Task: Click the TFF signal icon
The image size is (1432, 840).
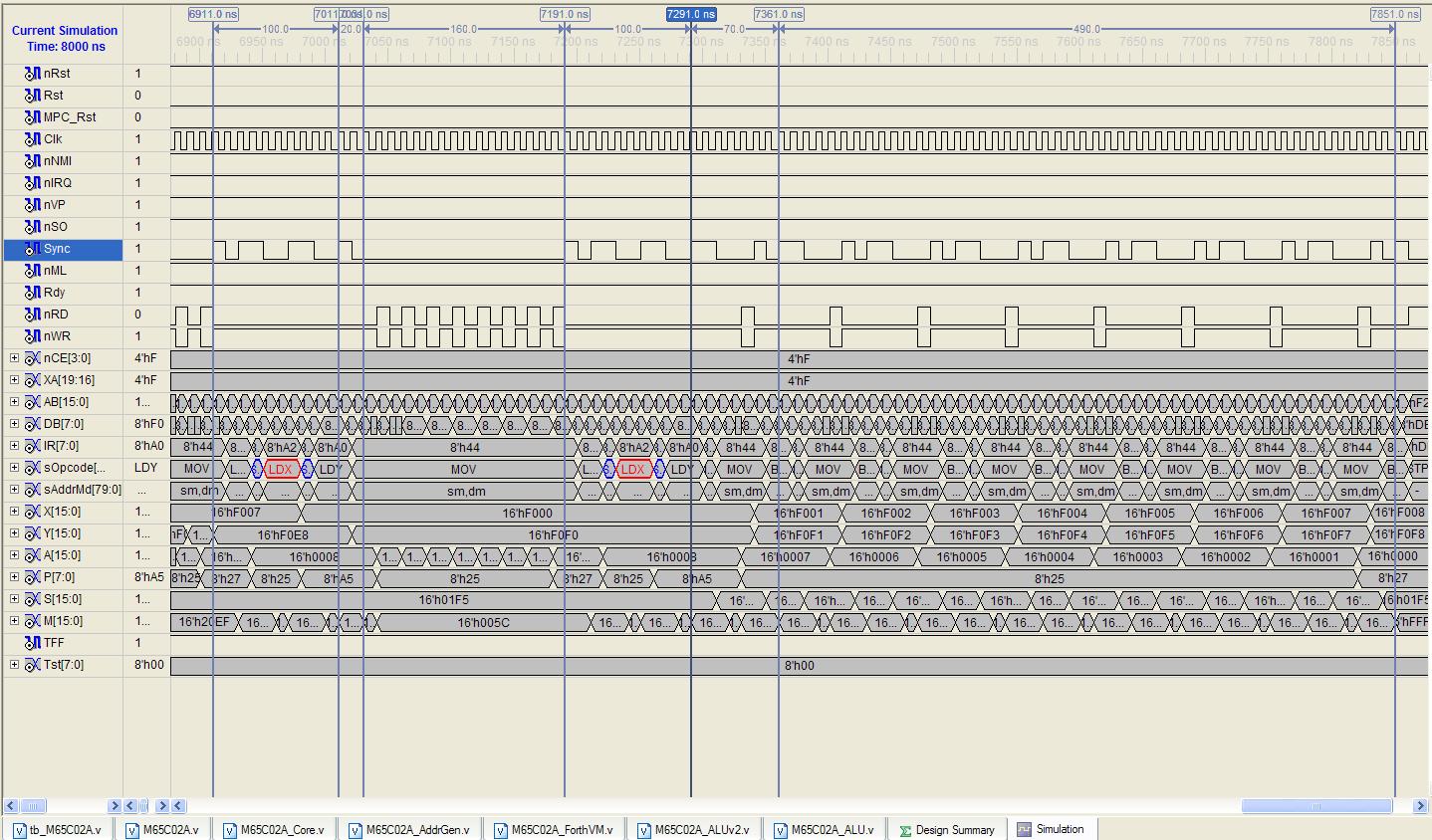Action: [33, 643]
